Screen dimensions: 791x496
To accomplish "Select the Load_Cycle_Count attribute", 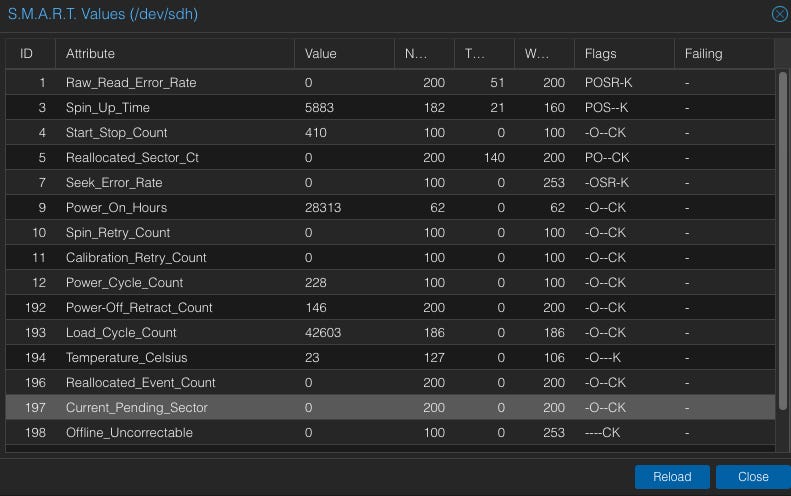I will pos(121,333).
